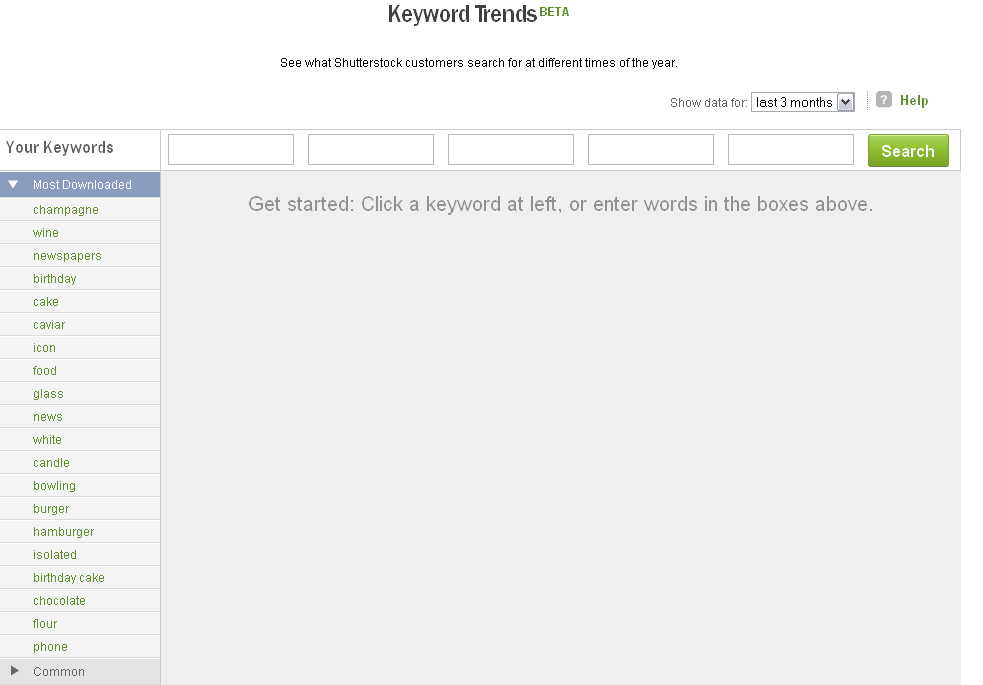The image size is (983, 685).
Task: Expand the Common keyword section
Action: click(x=80, y=671)
